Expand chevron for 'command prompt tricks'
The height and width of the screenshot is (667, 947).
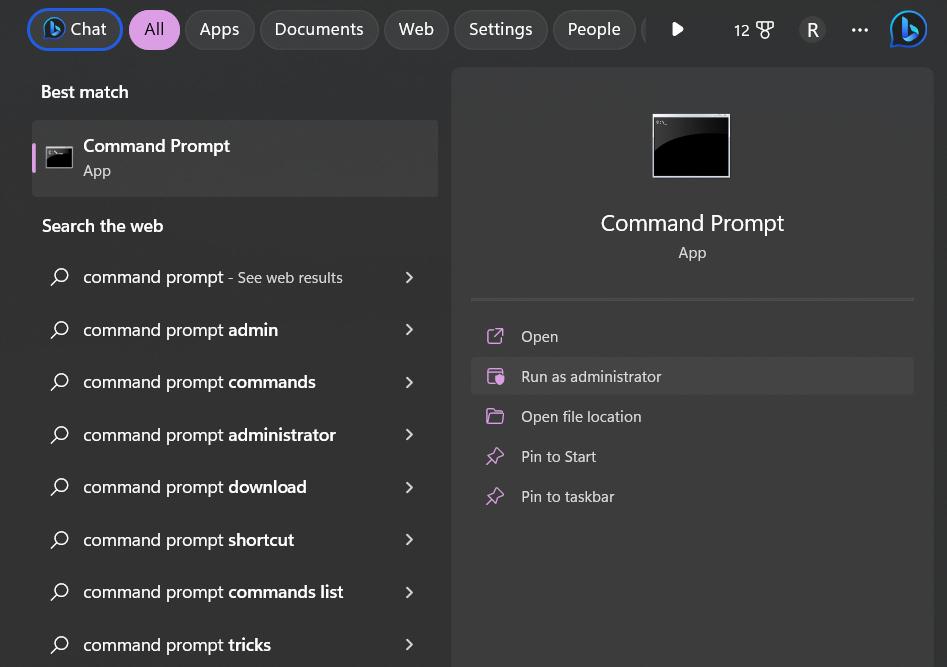coord(409,645)
